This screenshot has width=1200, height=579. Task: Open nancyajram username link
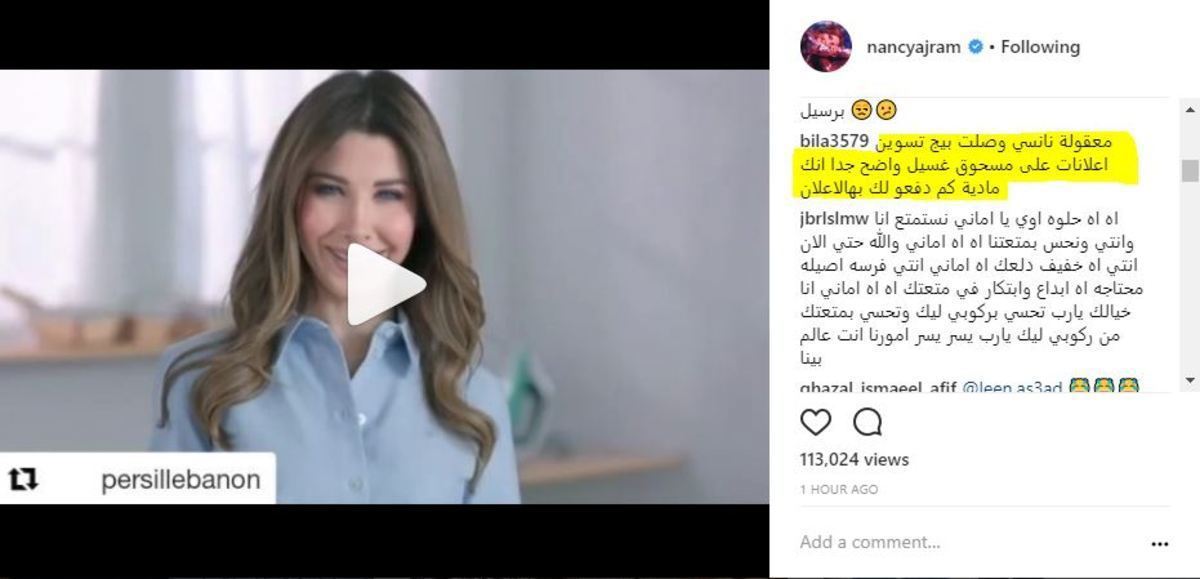click(913, 47)
